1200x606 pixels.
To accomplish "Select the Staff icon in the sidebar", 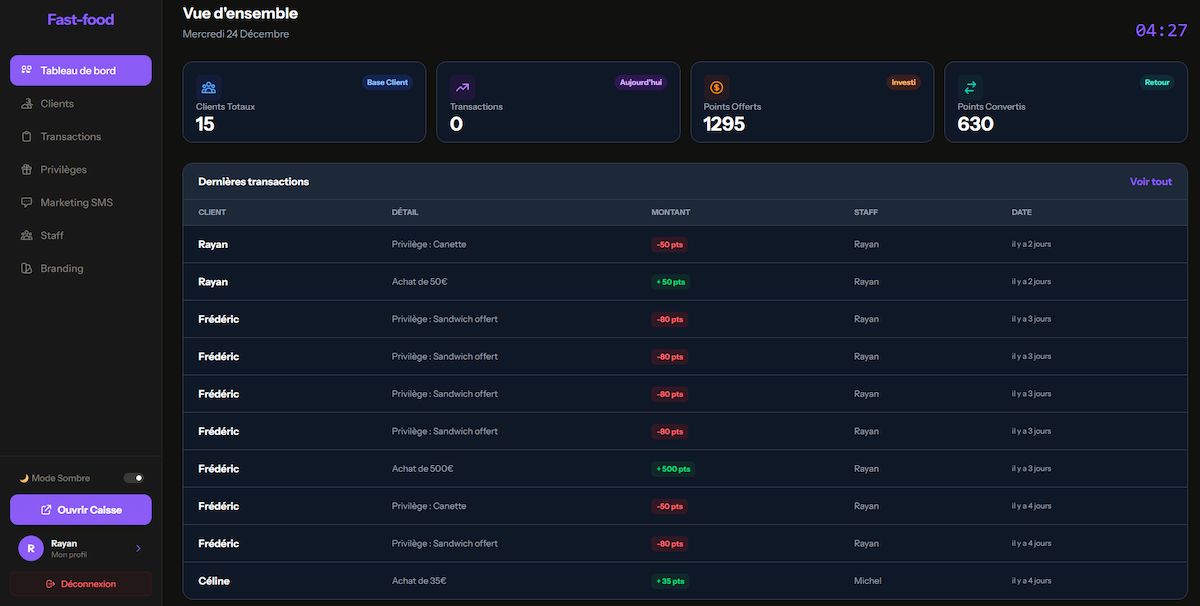I will click(25, 235).
